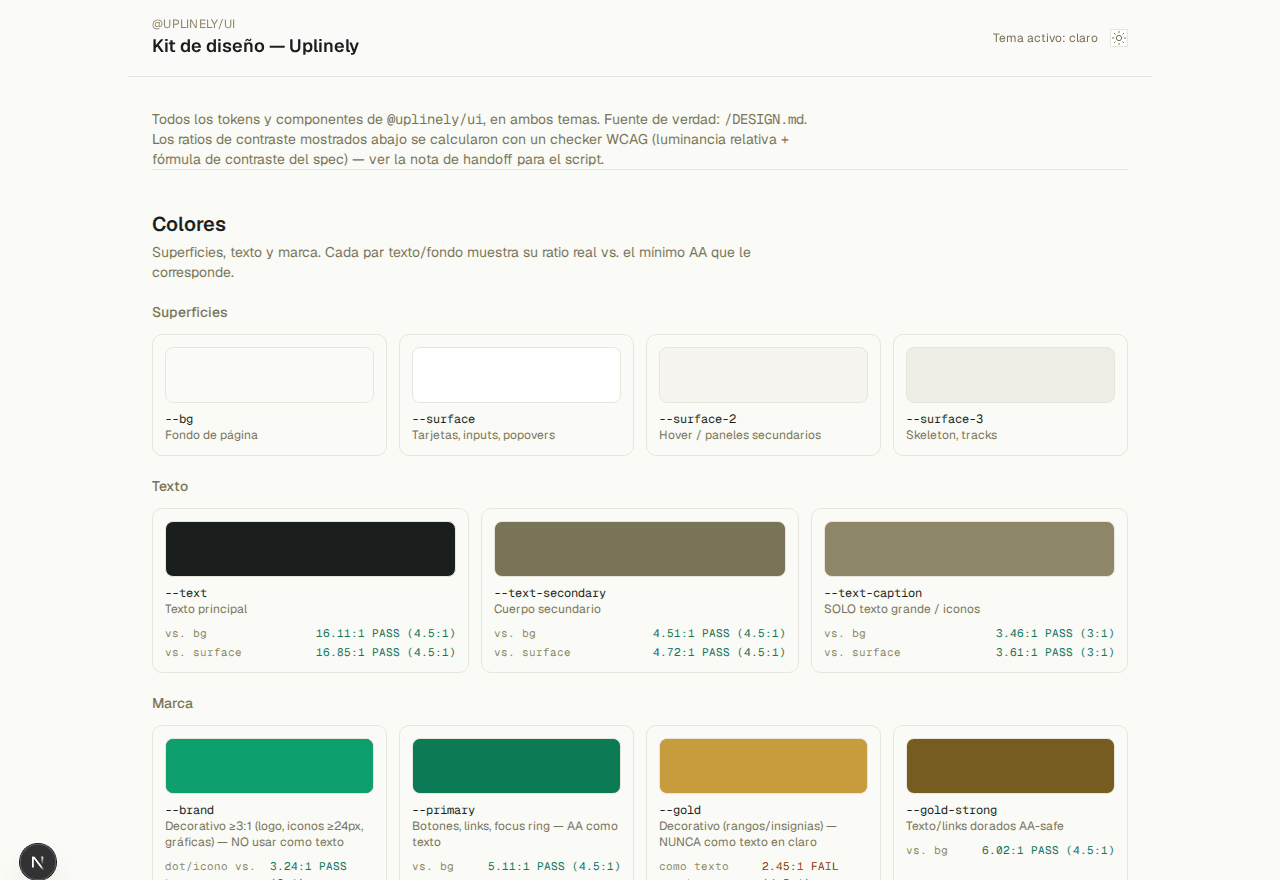
Task: Select the --text-secondary color swatch
Action: point(640,549)
